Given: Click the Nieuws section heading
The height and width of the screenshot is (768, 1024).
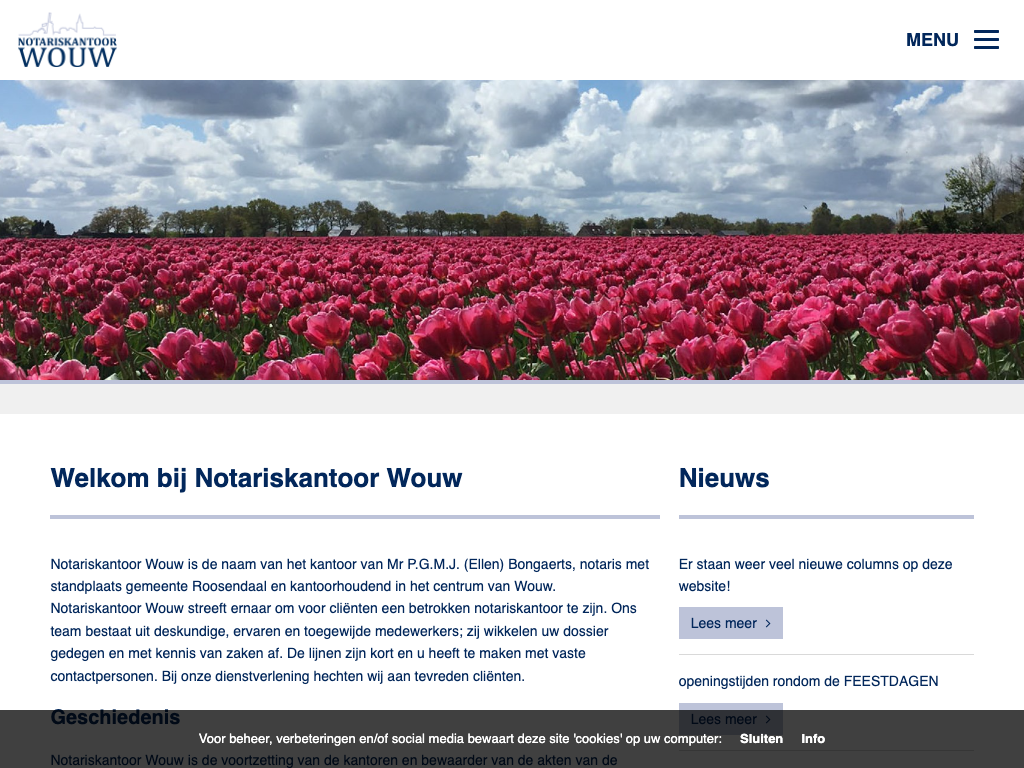Looking at the screenshot, I should pos(724,478).
